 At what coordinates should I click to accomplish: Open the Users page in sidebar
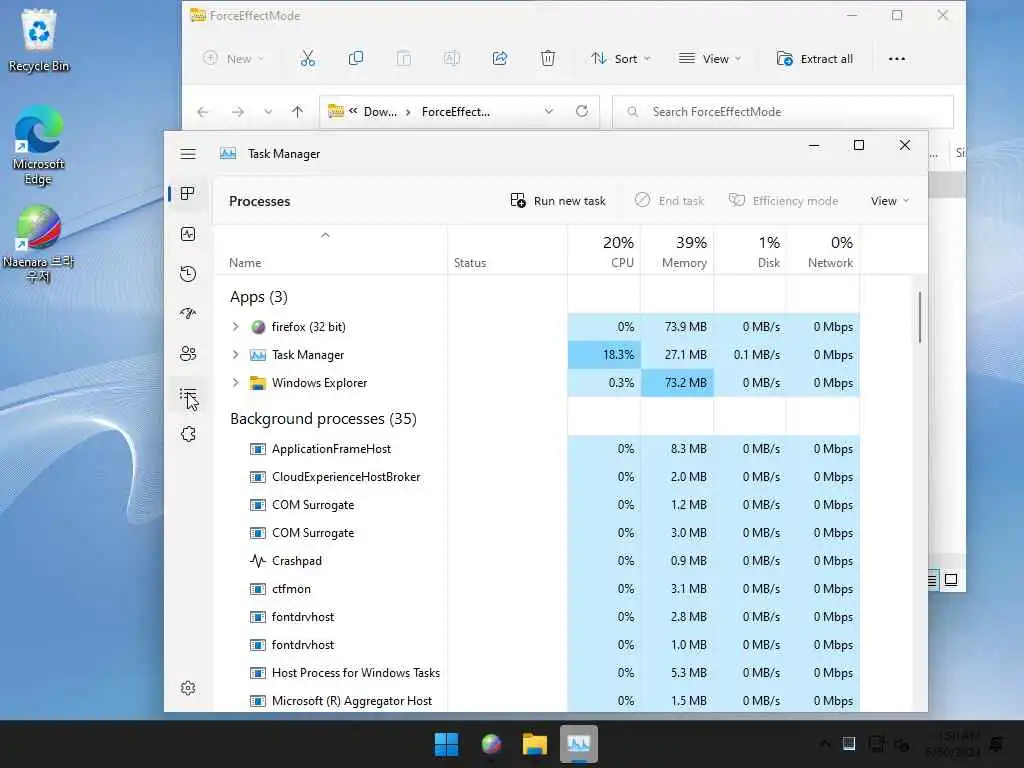(188, 354)
